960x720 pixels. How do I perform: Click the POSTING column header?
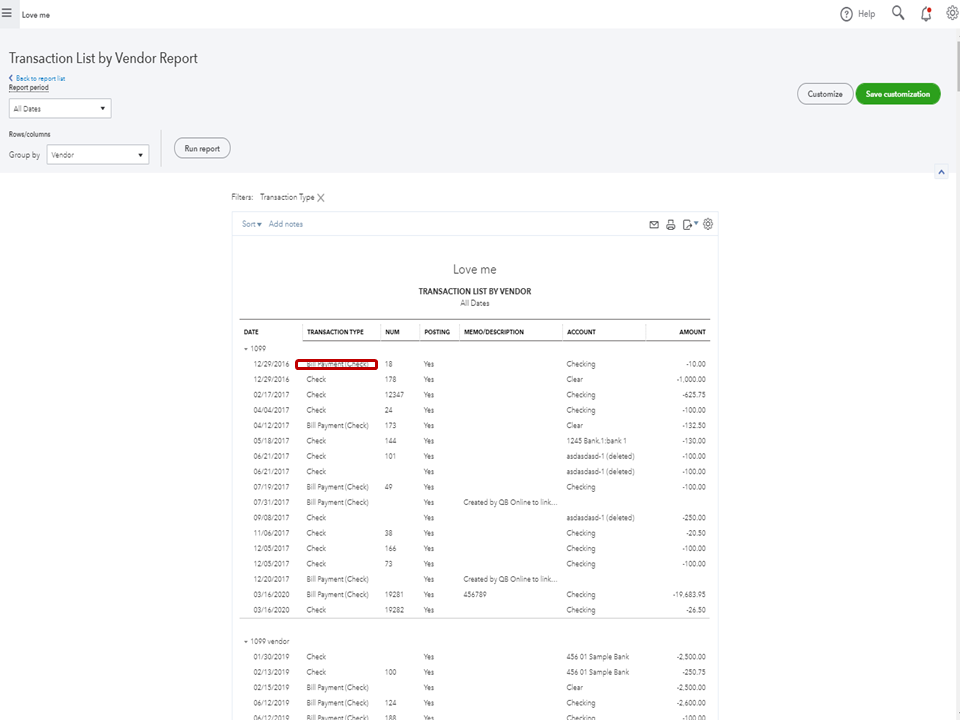tap(437, 332)
